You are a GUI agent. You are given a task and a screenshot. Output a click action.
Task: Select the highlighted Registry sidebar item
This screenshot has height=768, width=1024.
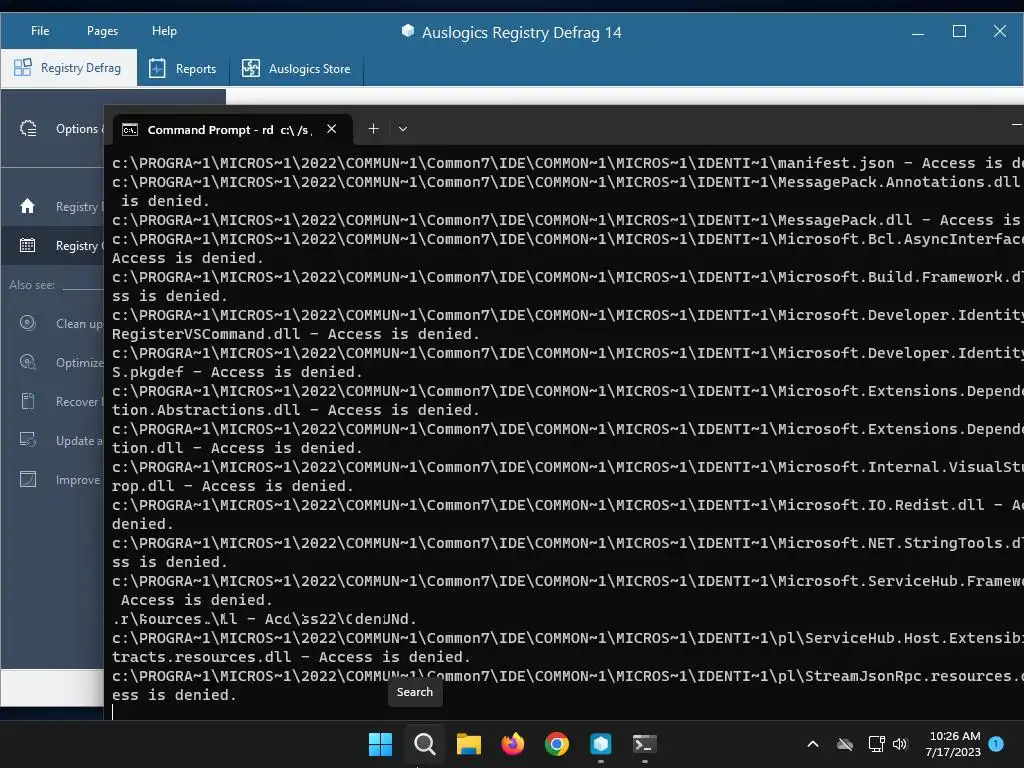click(52, 246)
